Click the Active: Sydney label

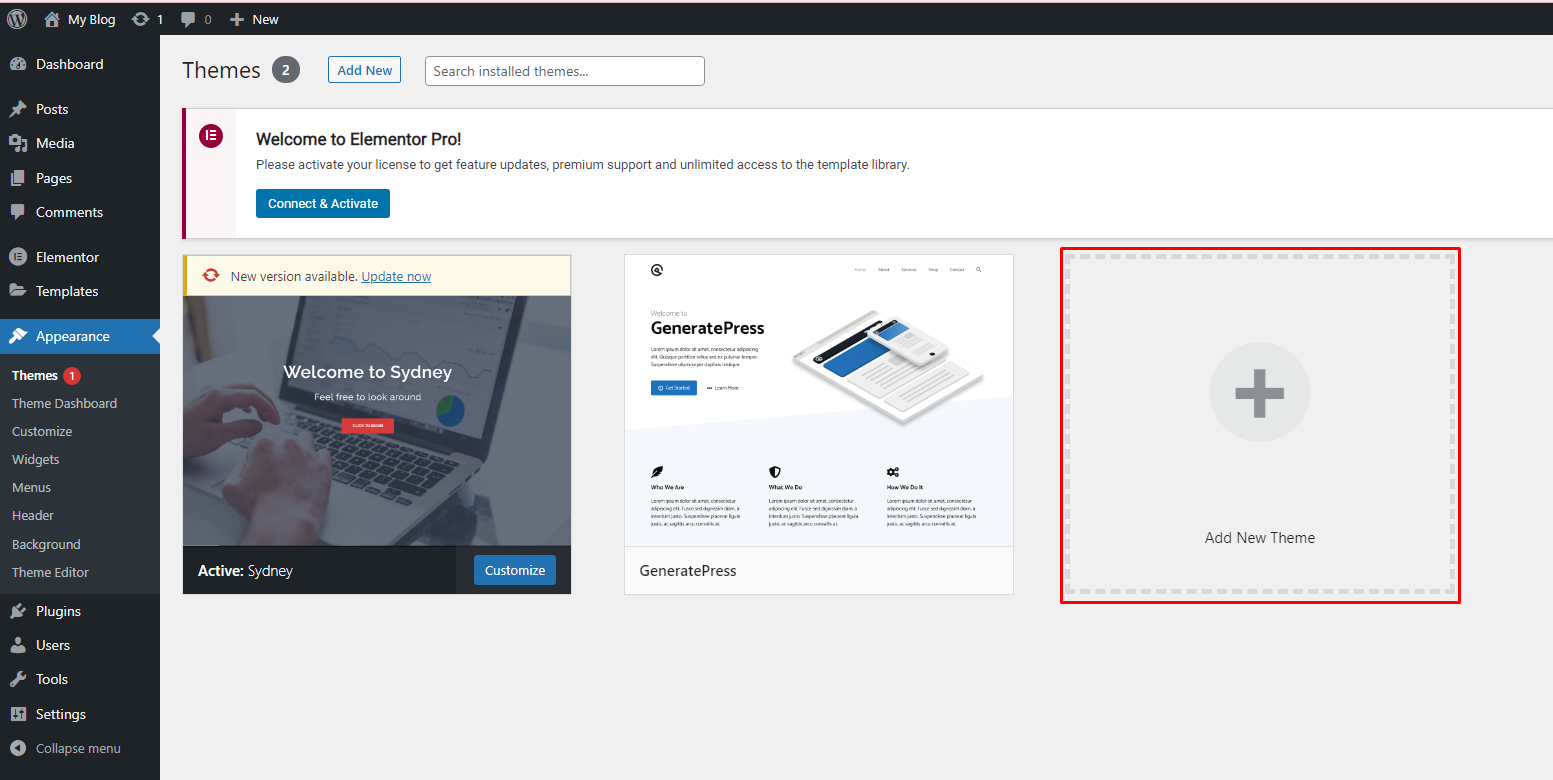coord(245,571)
